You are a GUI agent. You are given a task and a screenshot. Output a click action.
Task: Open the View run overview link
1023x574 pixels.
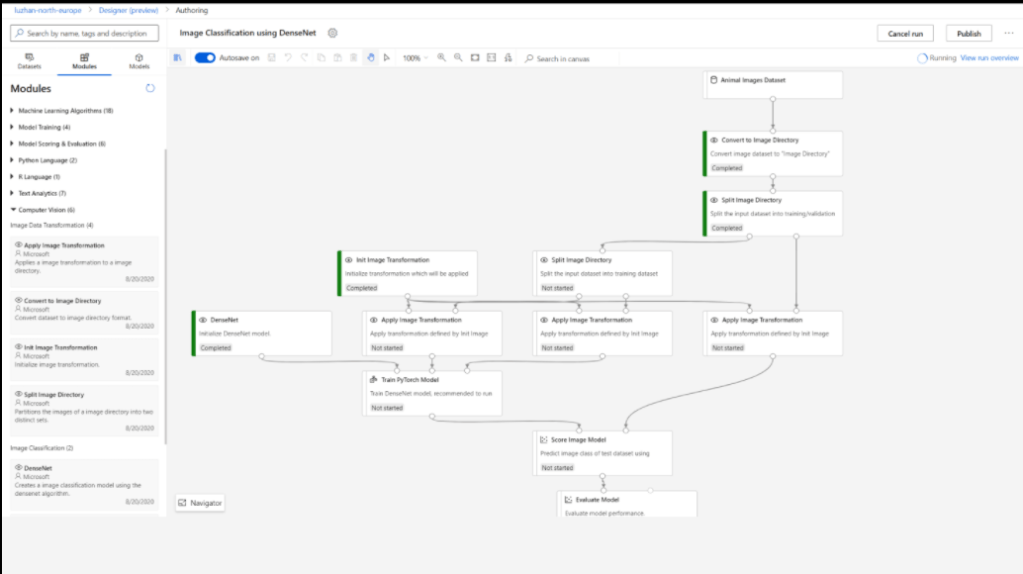[x=988, y=58]
